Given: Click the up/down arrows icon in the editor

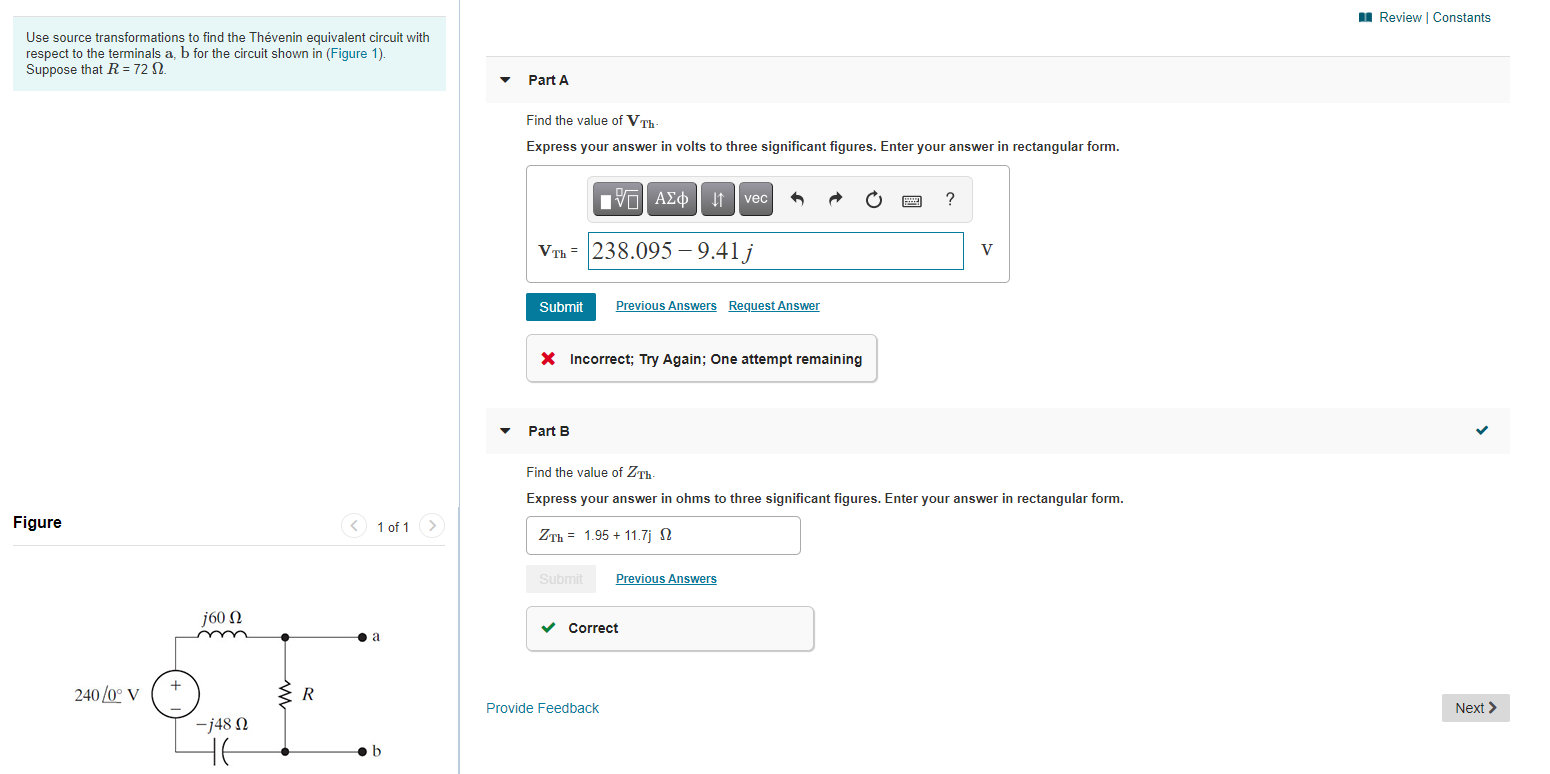Looking at the screenshot, I should pos(717,198).
